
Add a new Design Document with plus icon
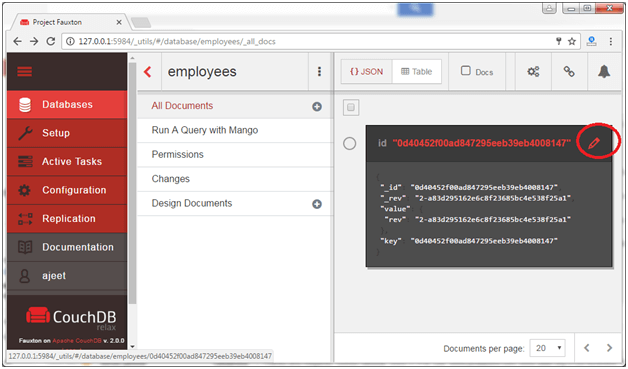click(x=317, y=204)
